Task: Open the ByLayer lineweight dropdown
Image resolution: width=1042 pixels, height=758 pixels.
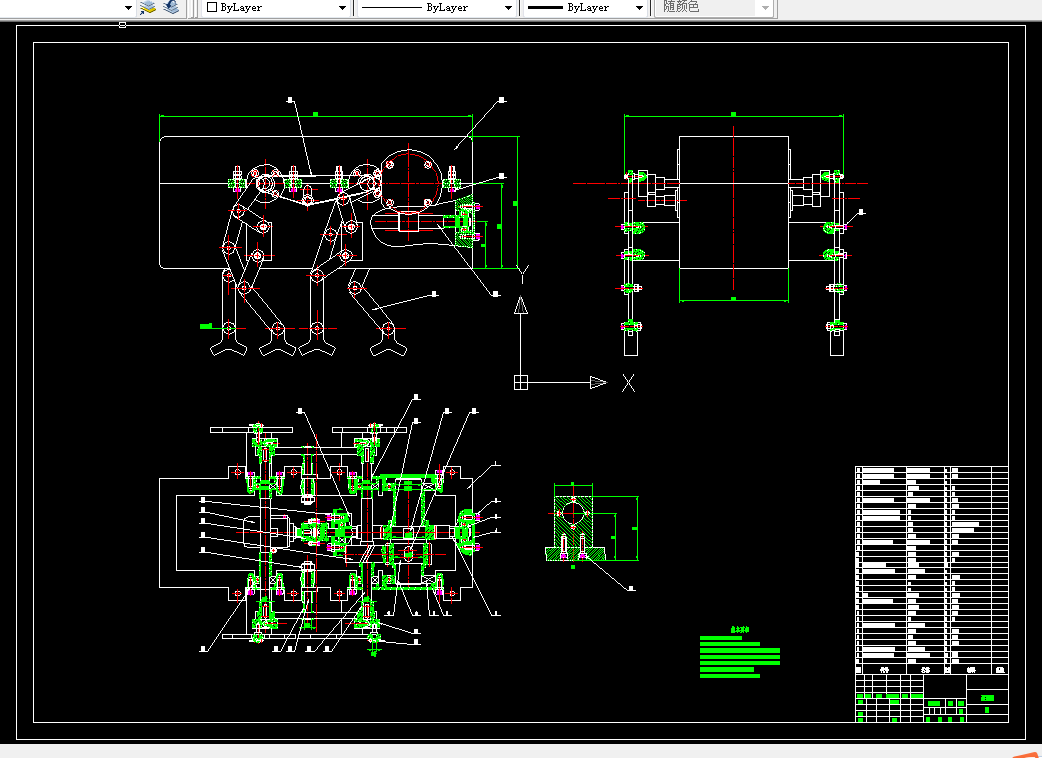Action: coord(586,8)
